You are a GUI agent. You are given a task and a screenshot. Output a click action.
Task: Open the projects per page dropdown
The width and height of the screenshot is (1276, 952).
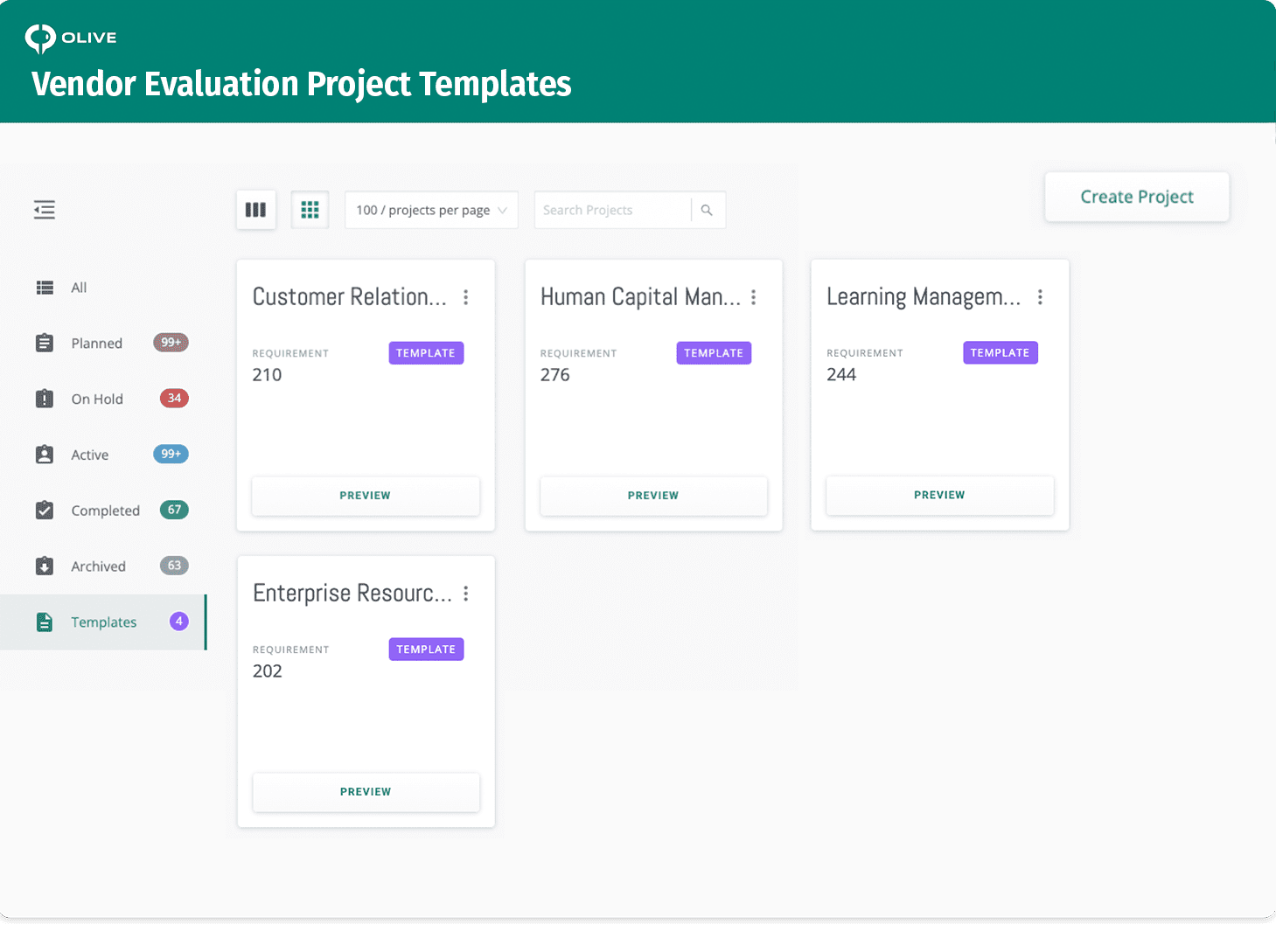pyautogui.click(x=430, y=210)
